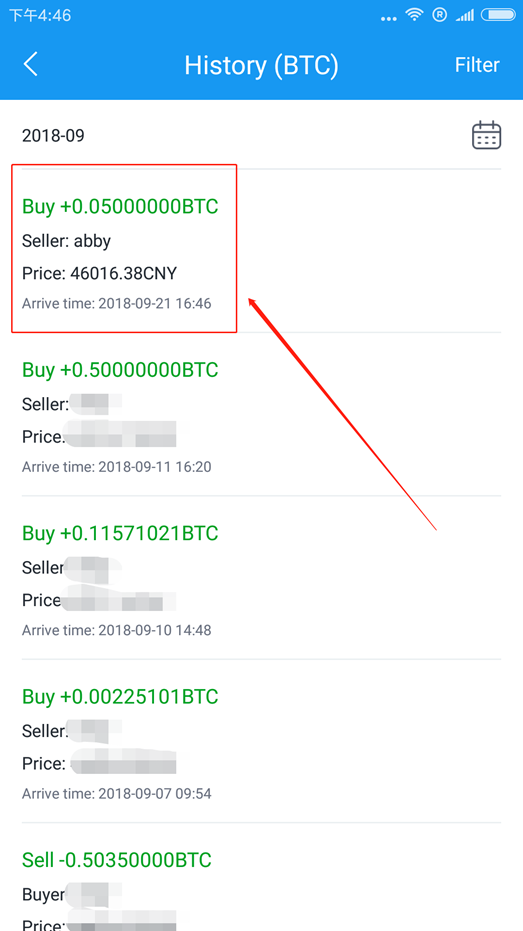
Task: Select the 2018-09 month label
Action: coord(53,136)
